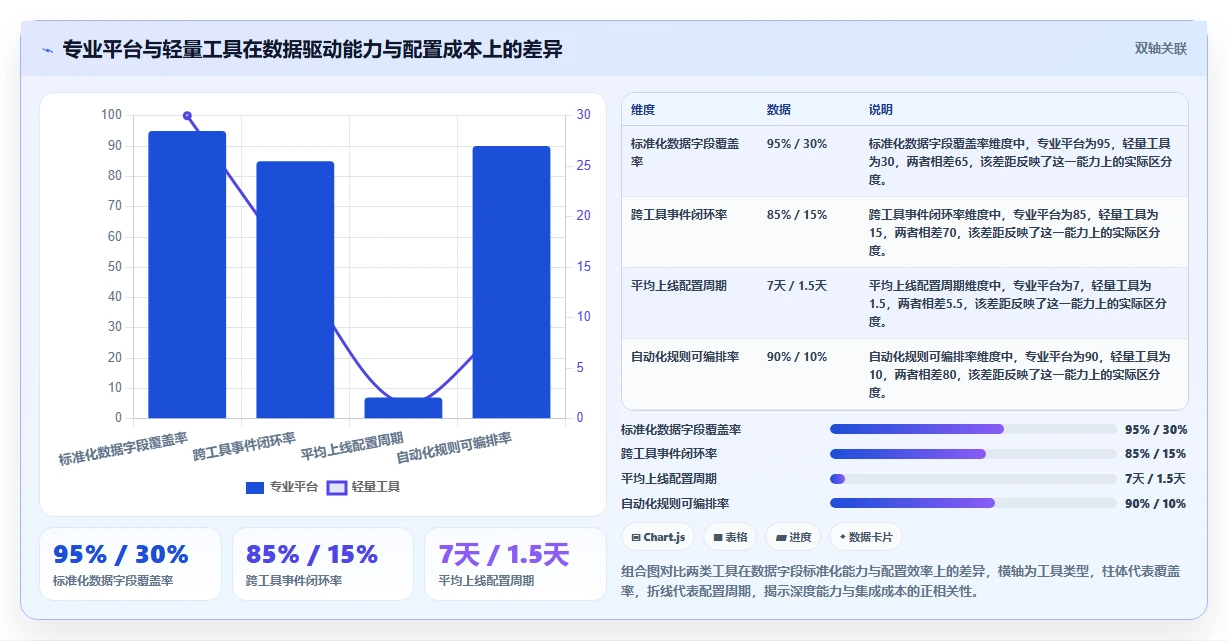The width and height of the screenshot is (1228, 641).
Task: Click the purple-outlined 轻量工具 legend swatch
Action: 337,487
